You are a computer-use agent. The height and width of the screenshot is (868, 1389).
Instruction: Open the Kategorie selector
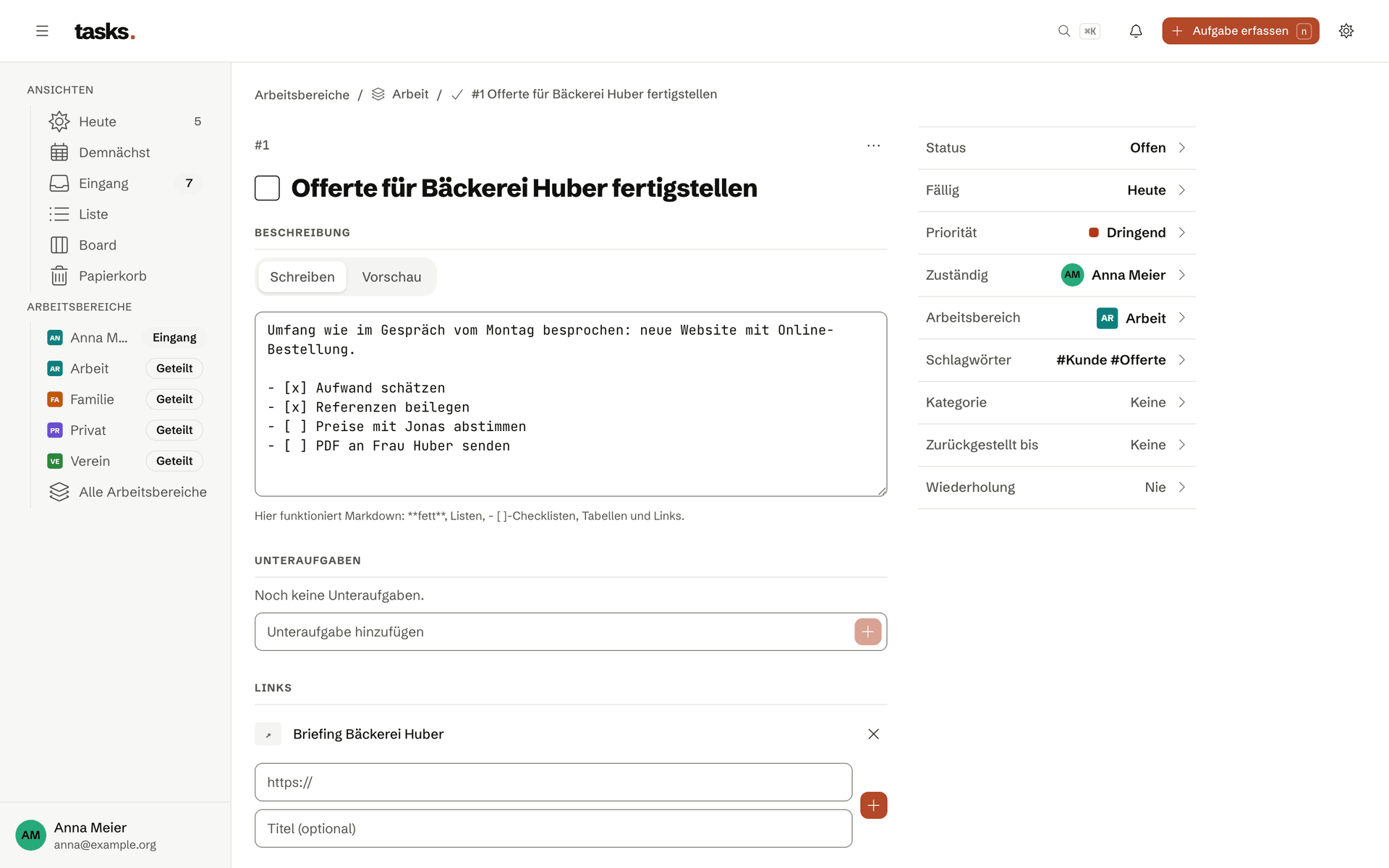coord(1056,402)
